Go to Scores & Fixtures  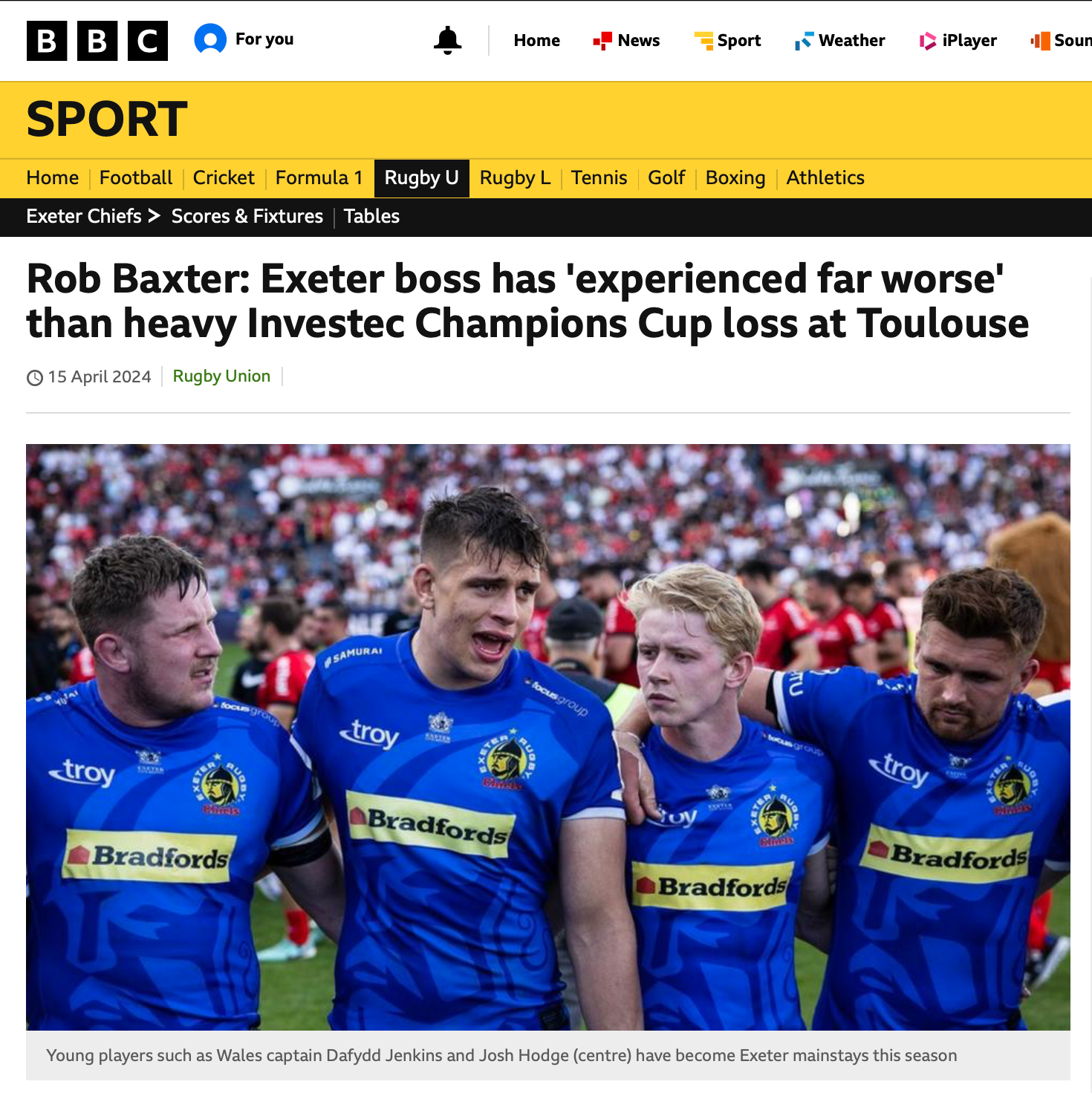click(x=247, y=216)
